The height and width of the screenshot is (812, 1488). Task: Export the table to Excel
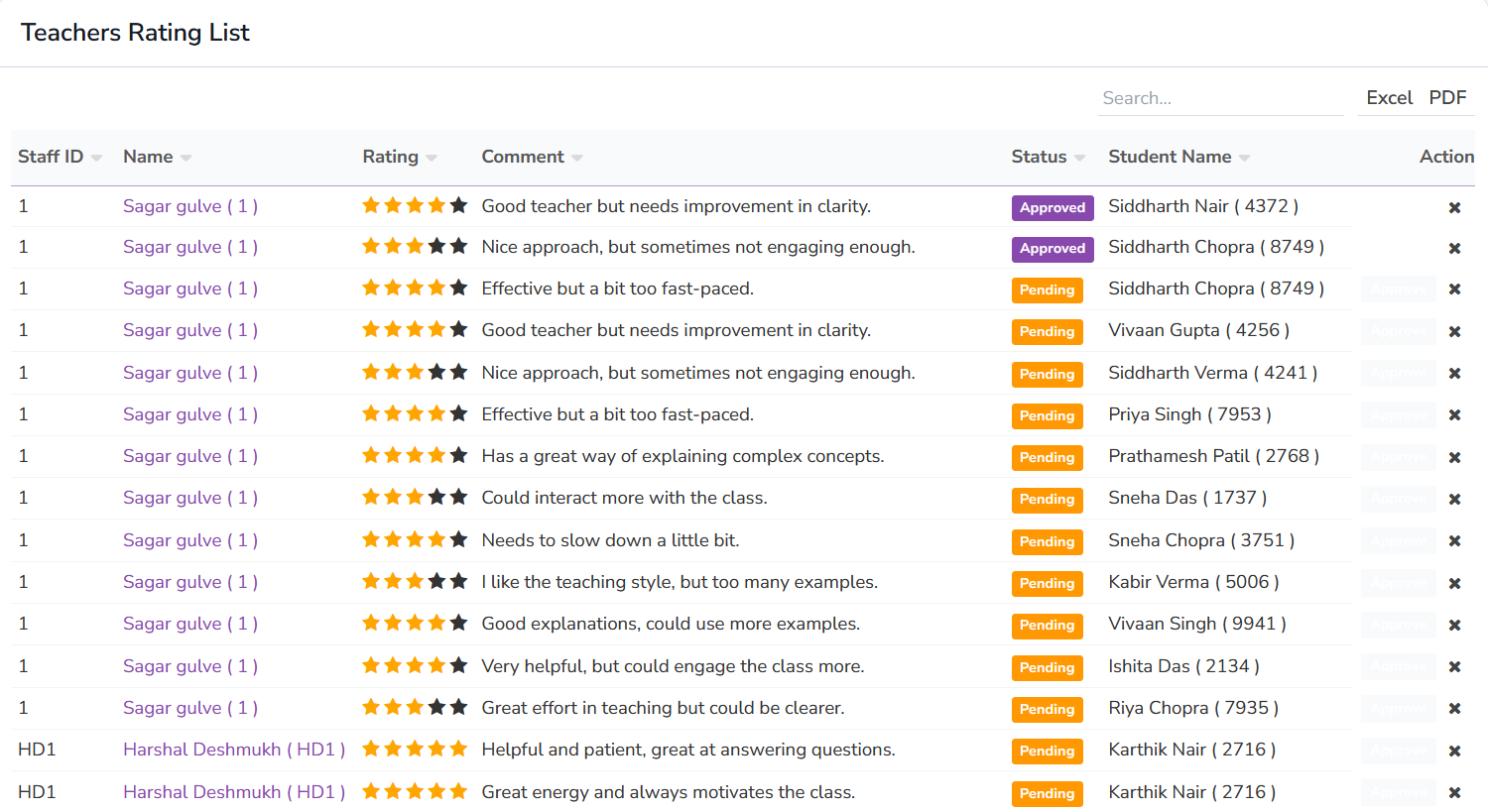point(1389,97)
